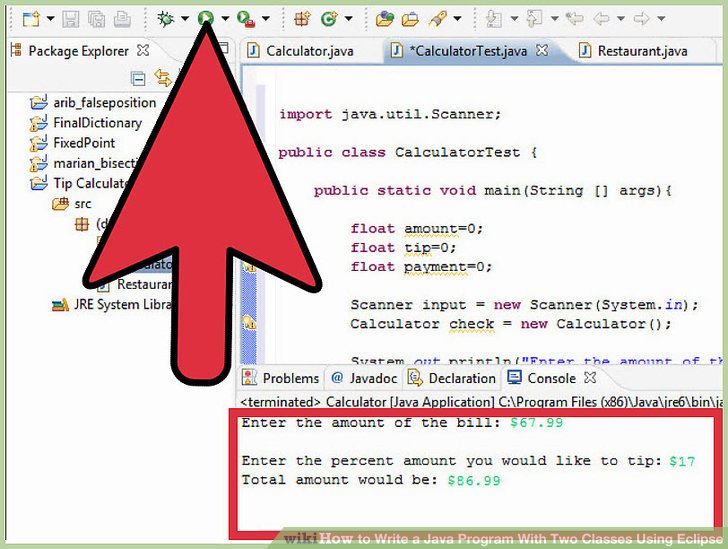Viewport: 728px width, 549px height.
Task: Click the Next Annotation icon
Action: [x=494, y=19]
